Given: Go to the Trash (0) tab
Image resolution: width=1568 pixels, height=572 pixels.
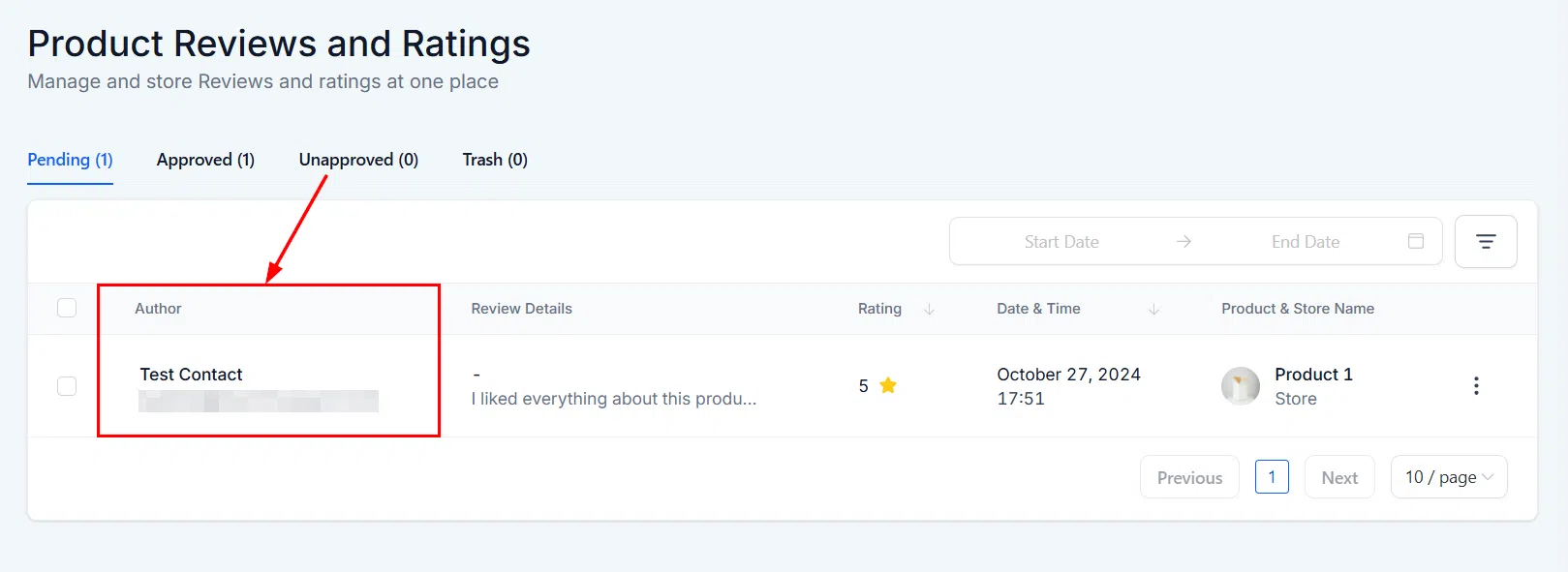Looking at the screenshot, I should 495,160.
